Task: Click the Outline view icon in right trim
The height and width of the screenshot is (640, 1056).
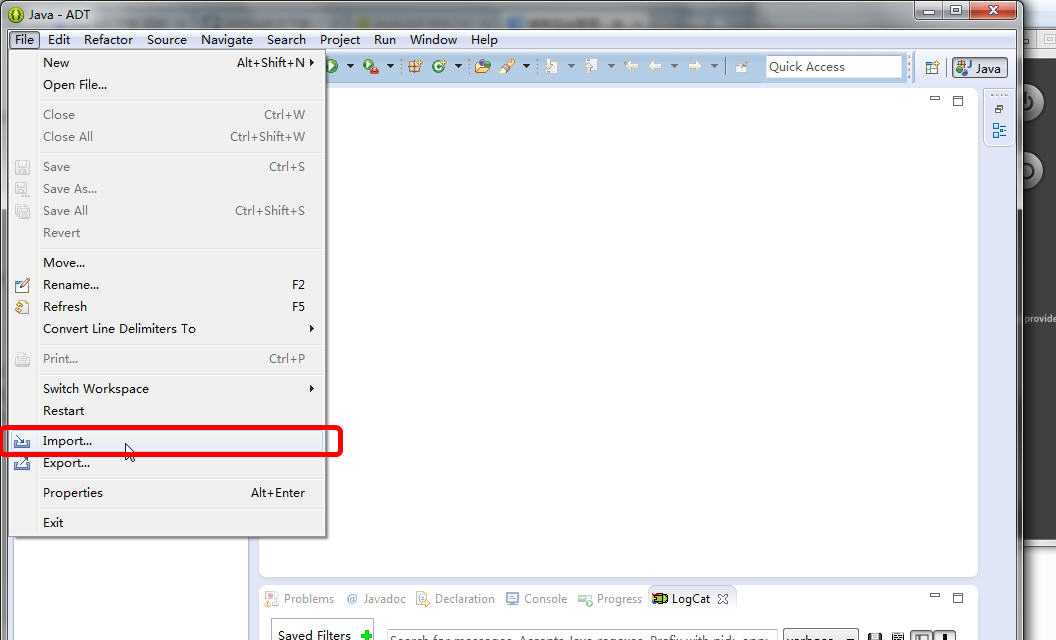Action: point(999,131)
